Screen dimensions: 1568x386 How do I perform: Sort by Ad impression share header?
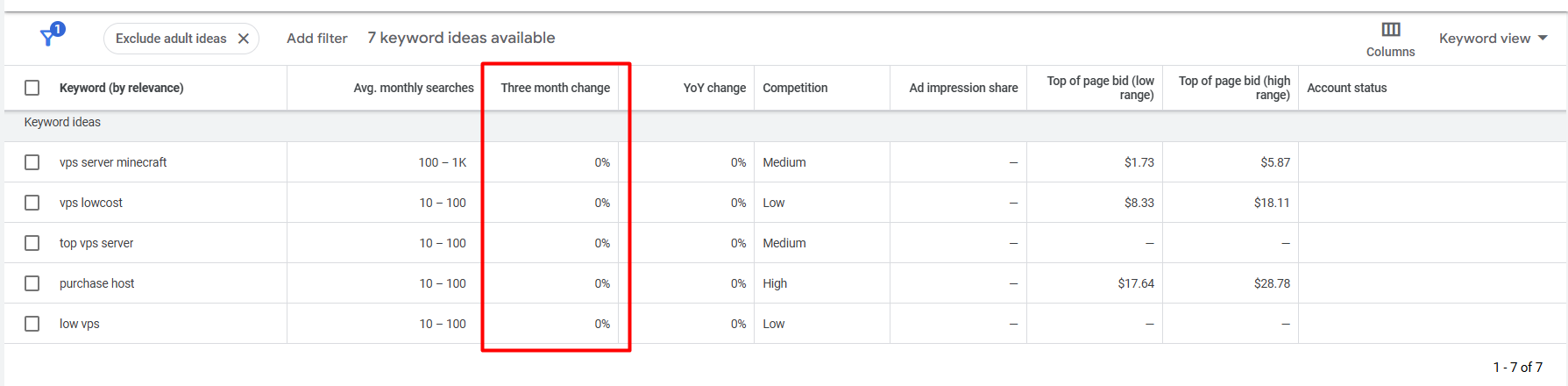pyautogui.click(x=962, y=88)
